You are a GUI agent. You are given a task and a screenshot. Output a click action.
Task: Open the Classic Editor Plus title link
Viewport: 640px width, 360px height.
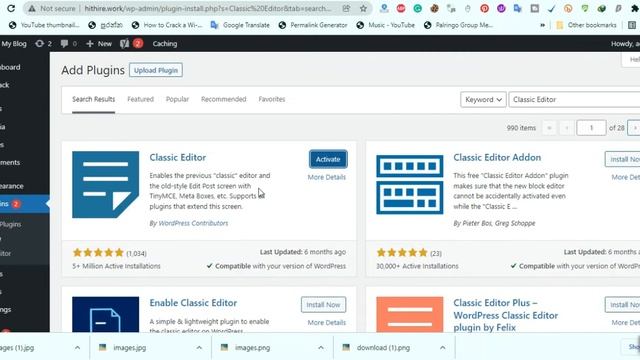tap(505, 315)
